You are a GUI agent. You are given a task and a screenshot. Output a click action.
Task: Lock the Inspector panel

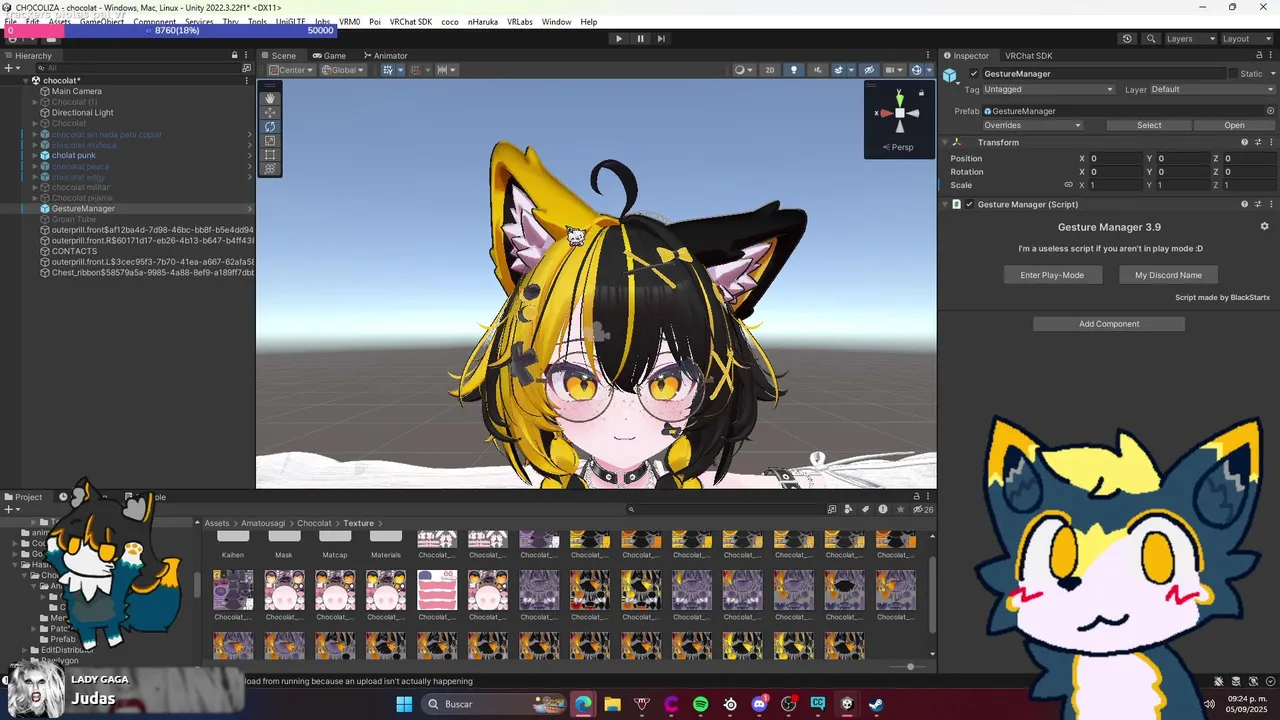click(x=1260, y=56)
